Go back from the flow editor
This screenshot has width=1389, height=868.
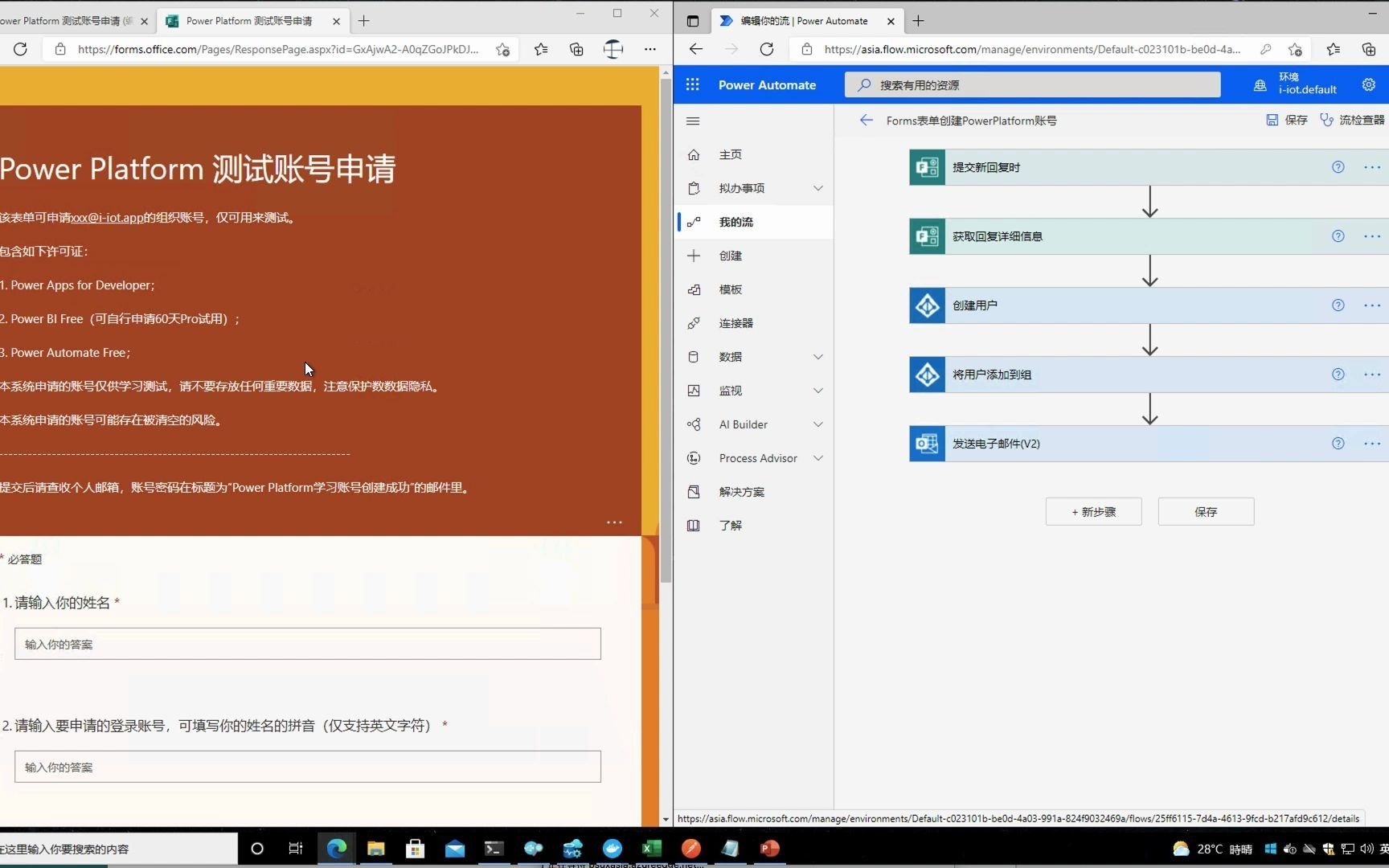pos(866,121)
